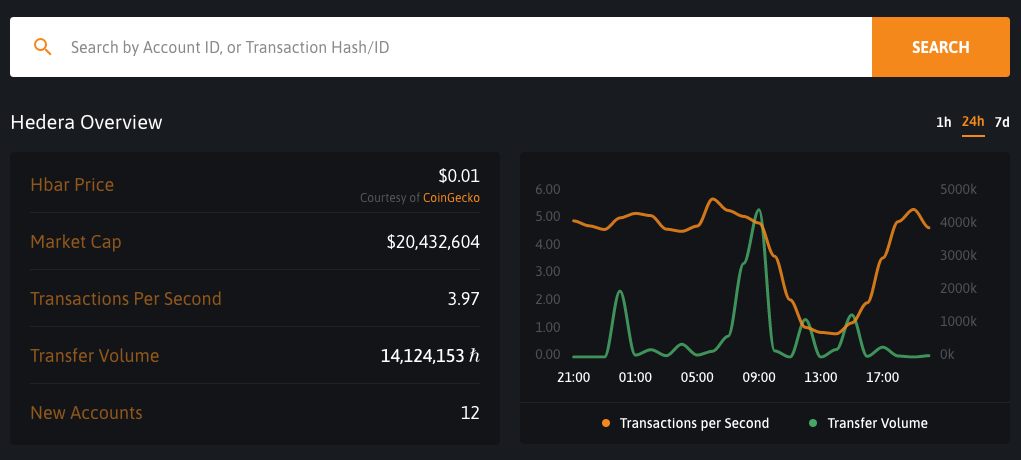Click the Market Cap row label
Screen dimensions: 1021x460
pos(76,242)
